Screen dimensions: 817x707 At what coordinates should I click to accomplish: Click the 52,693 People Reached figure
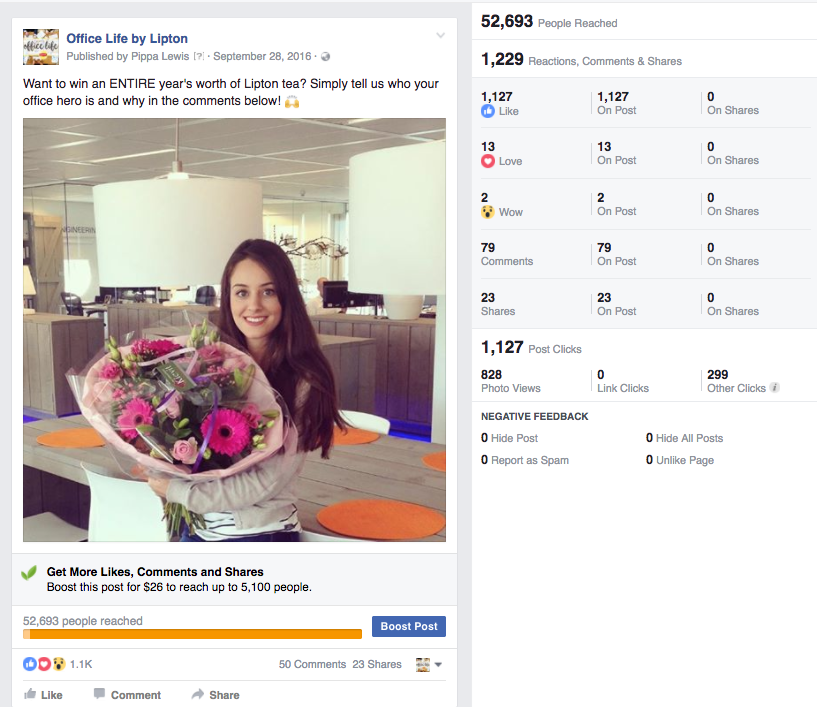click(x=549, y=22)
